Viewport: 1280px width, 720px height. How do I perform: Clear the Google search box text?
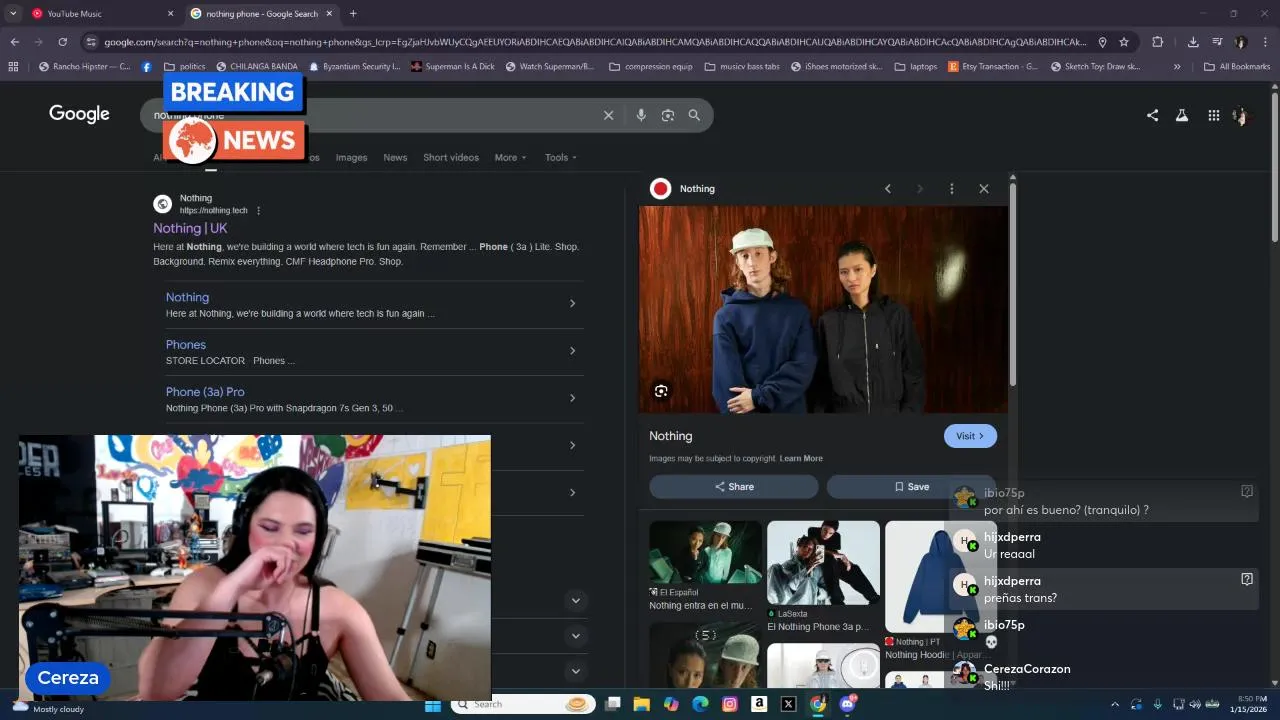coord(608,115)
